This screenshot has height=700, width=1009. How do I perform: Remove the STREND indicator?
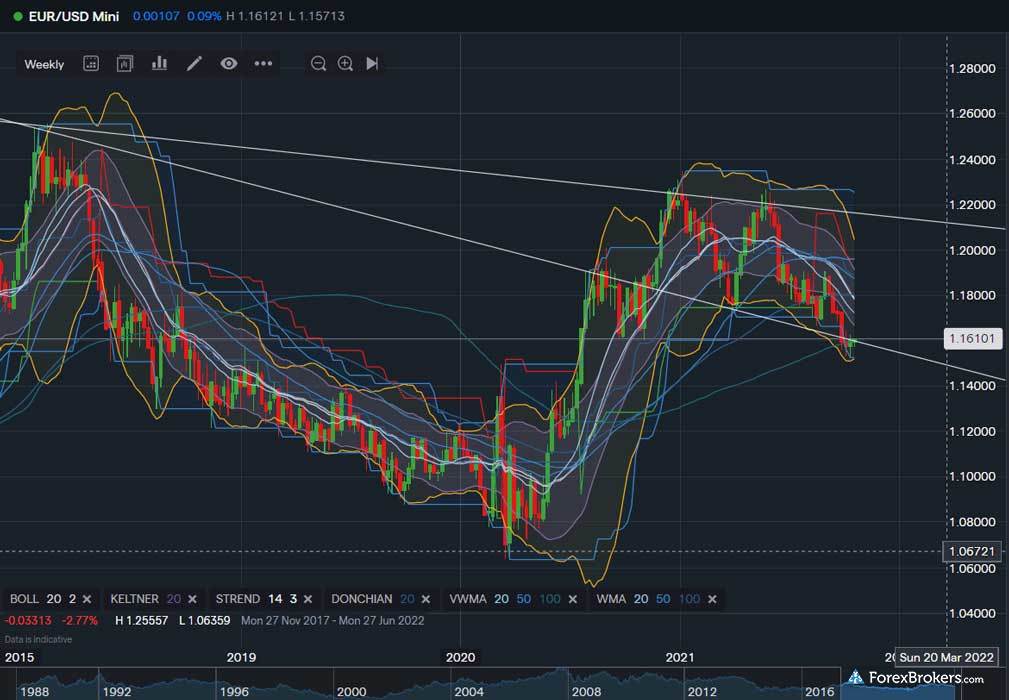tap(309, 599)
